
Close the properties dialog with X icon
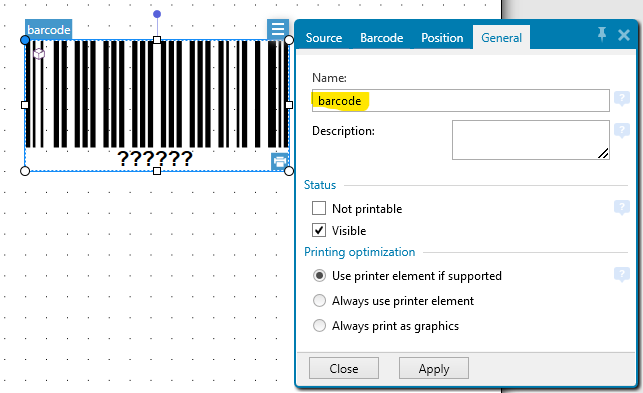pyautogui.click(x=624, y=35)
